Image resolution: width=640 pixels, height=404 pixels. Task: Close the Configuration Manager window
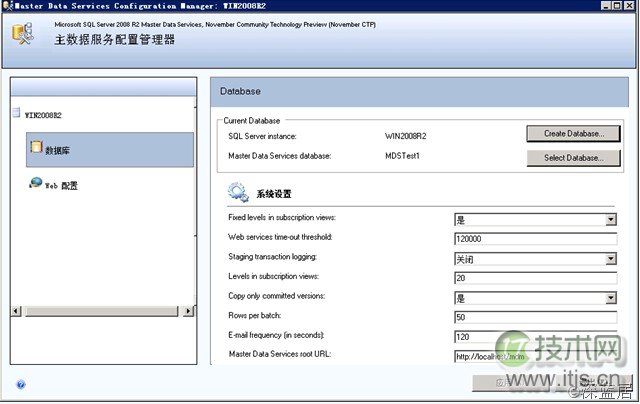tap(628, 5)
